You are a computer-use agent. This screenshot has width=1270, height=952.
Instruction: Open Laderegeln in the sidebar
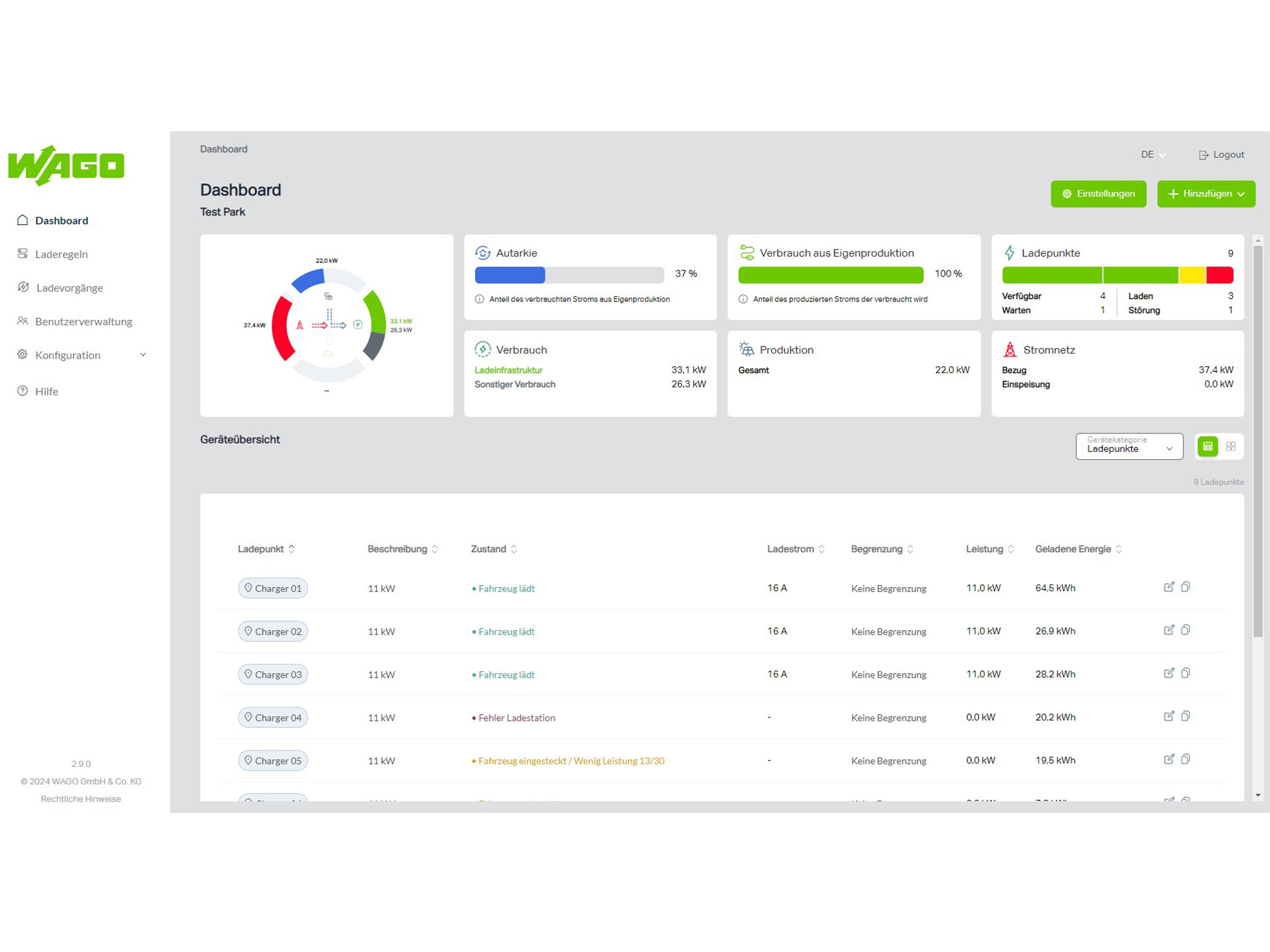pyautogui.click(x=61, y=254)
